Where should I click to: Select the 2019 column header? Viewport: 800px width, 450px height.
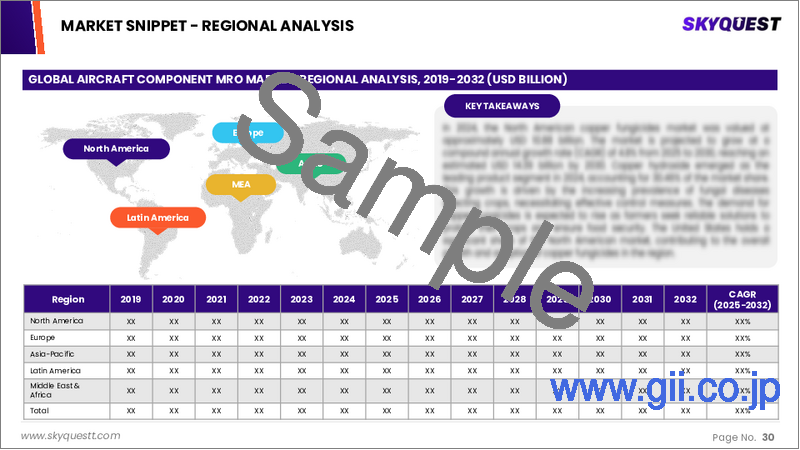tap(132, 298)
